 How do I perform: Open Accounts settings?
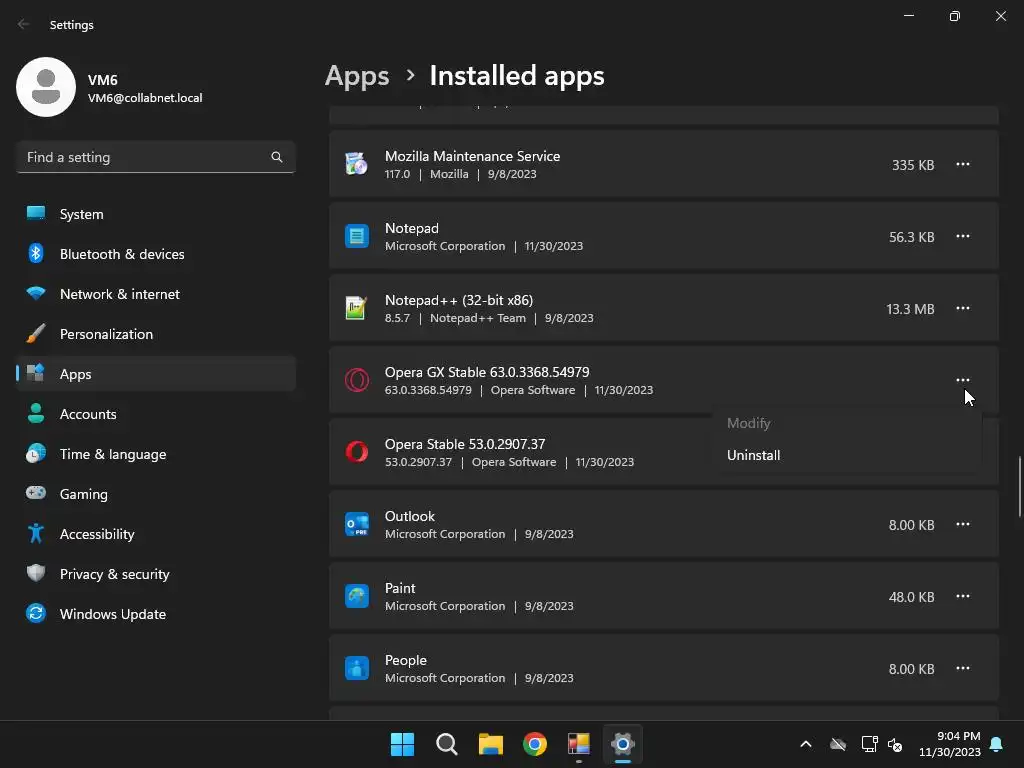pos(156,414)
